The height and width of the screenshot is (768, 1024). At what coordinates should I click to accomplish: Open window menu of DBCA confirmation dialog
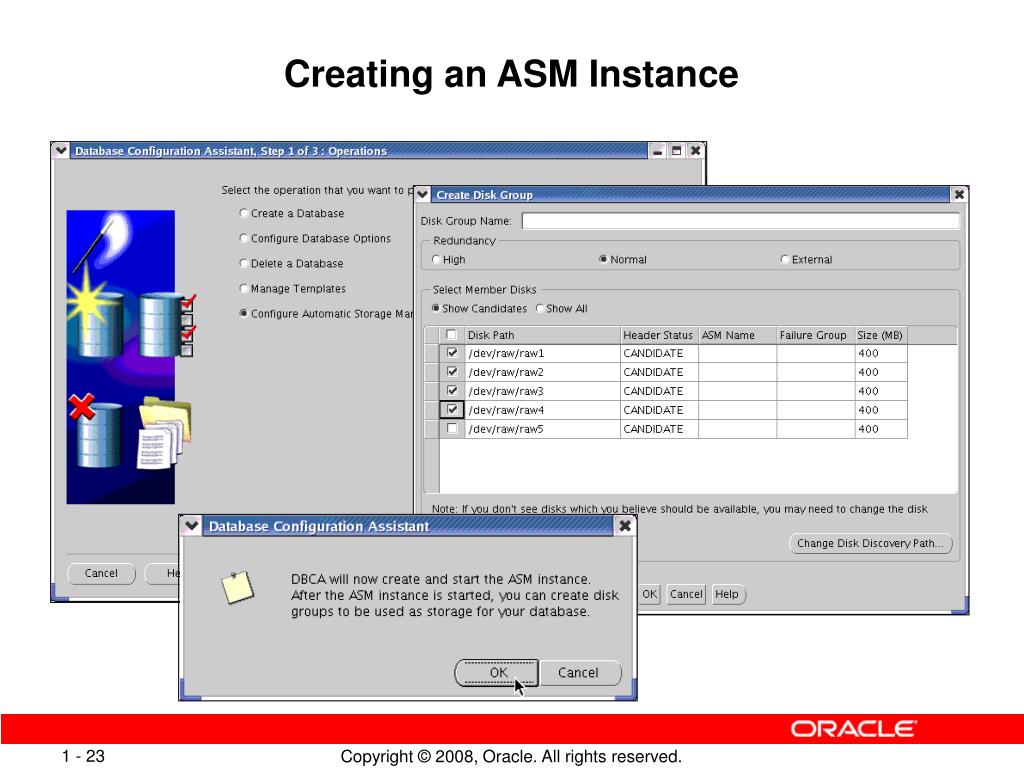click(x=191, y=526)
